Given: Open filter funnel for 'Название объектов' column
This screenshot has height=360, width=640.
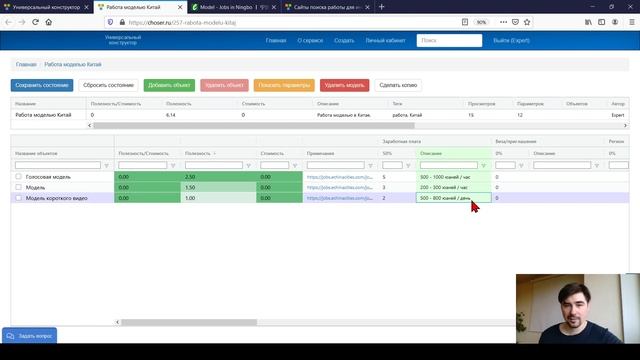Looking at the screenshot, I should [x=107, y=165].
